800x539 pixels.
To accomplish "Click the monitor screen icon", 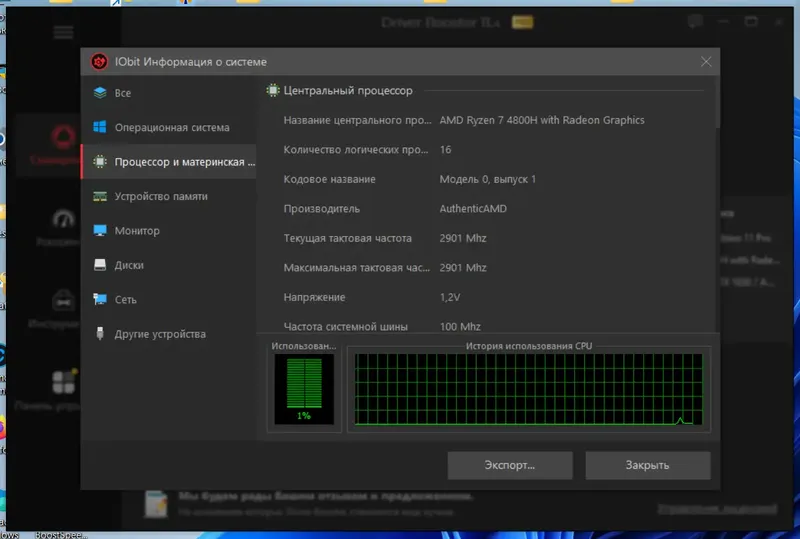I will tap(100, 231).
